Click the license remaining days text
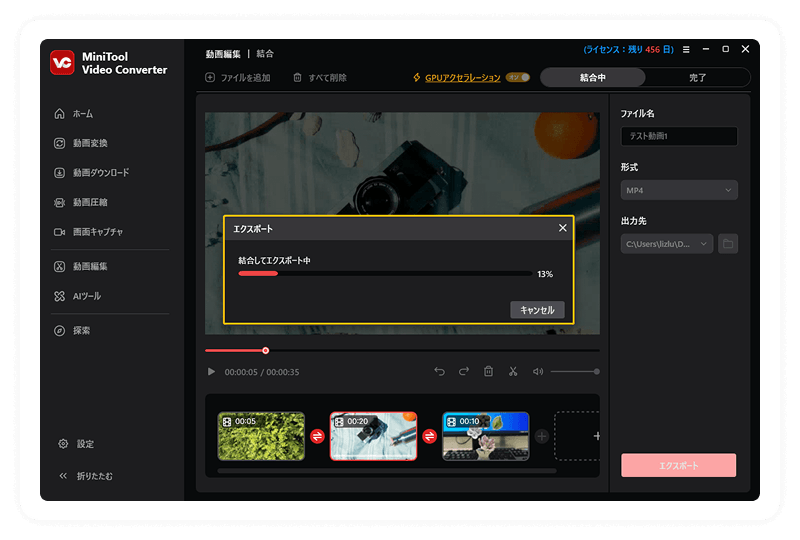 point(629,50)
